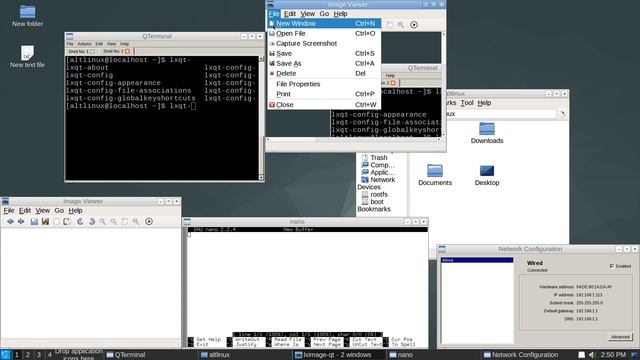Choose Print from File menu
Screen dimensions: 640x360
point(324,94)
